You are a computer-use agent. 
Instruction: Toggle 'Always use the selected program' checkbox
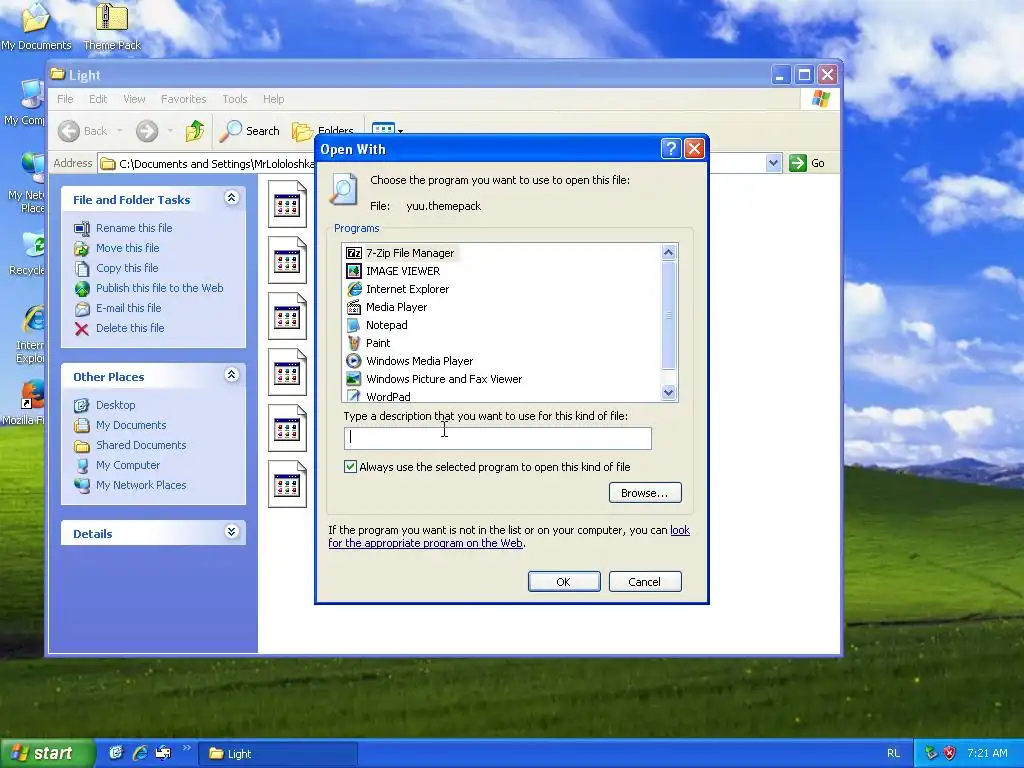click(x=351, y=466)
